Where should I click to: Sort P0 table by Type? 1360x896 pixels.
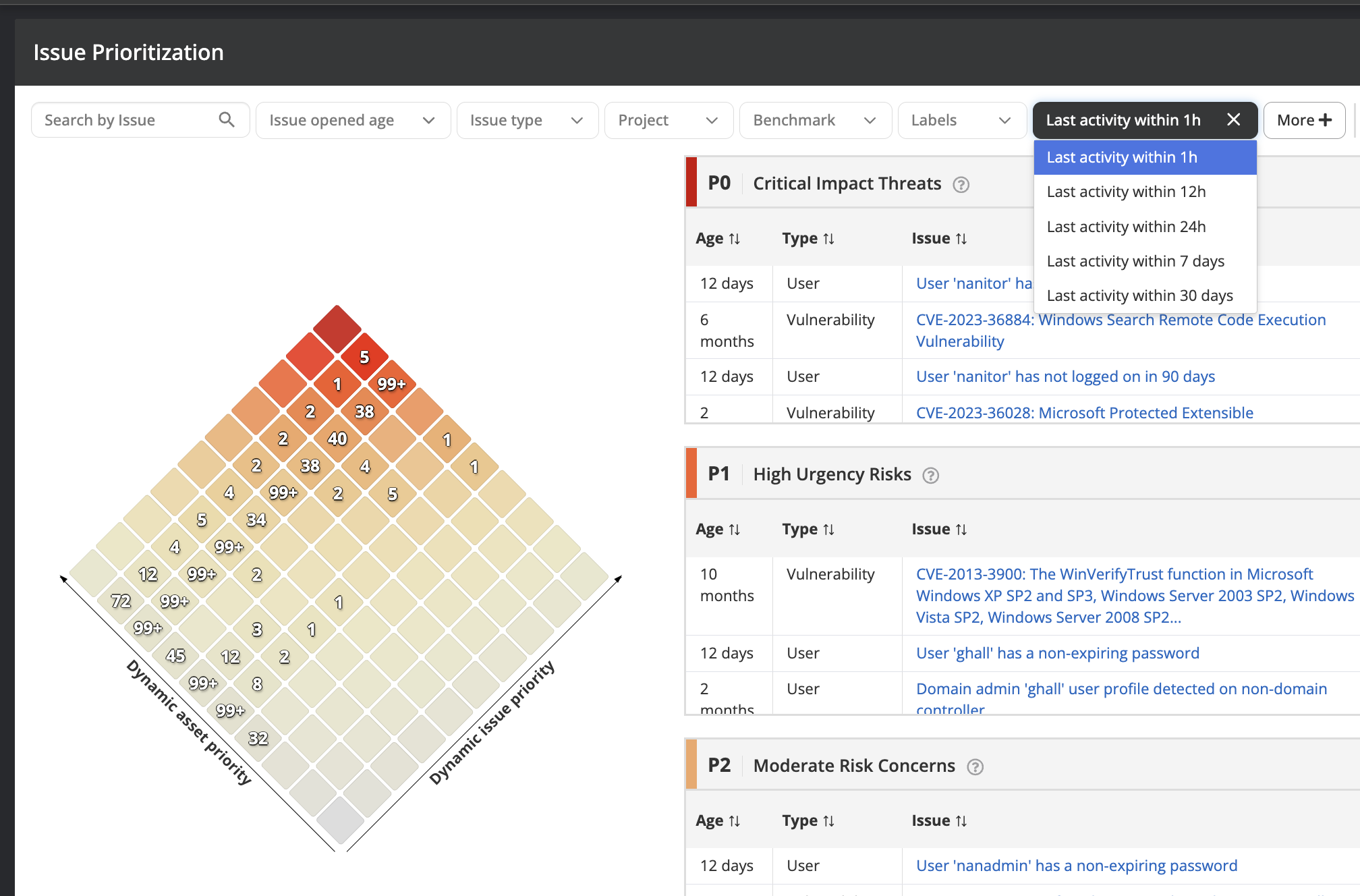coord(808,239)
